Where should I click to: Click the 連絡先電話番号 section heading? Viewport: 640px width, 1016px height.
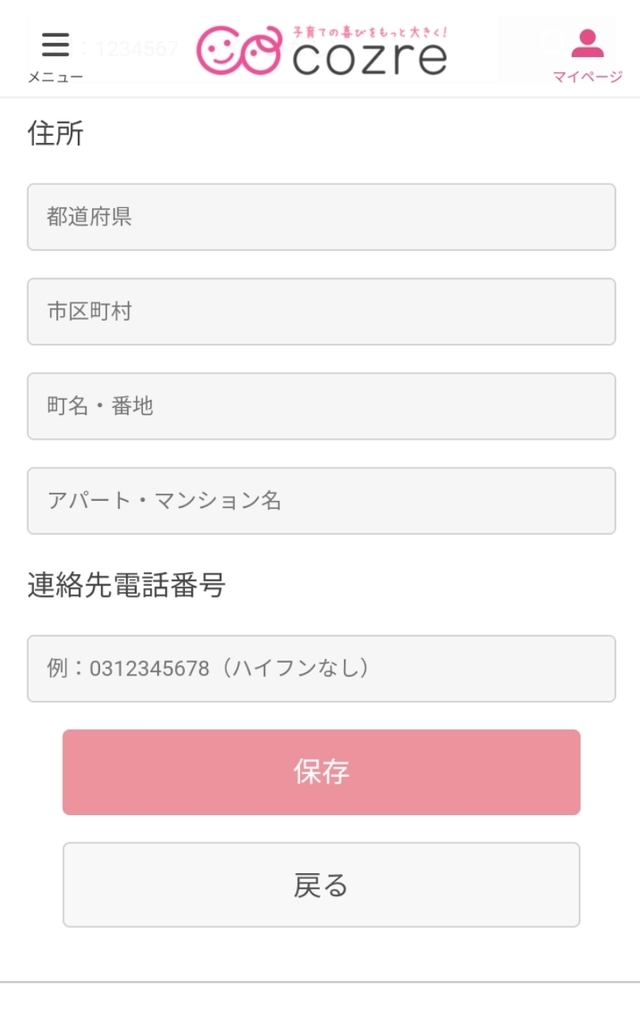click(126, 585)
